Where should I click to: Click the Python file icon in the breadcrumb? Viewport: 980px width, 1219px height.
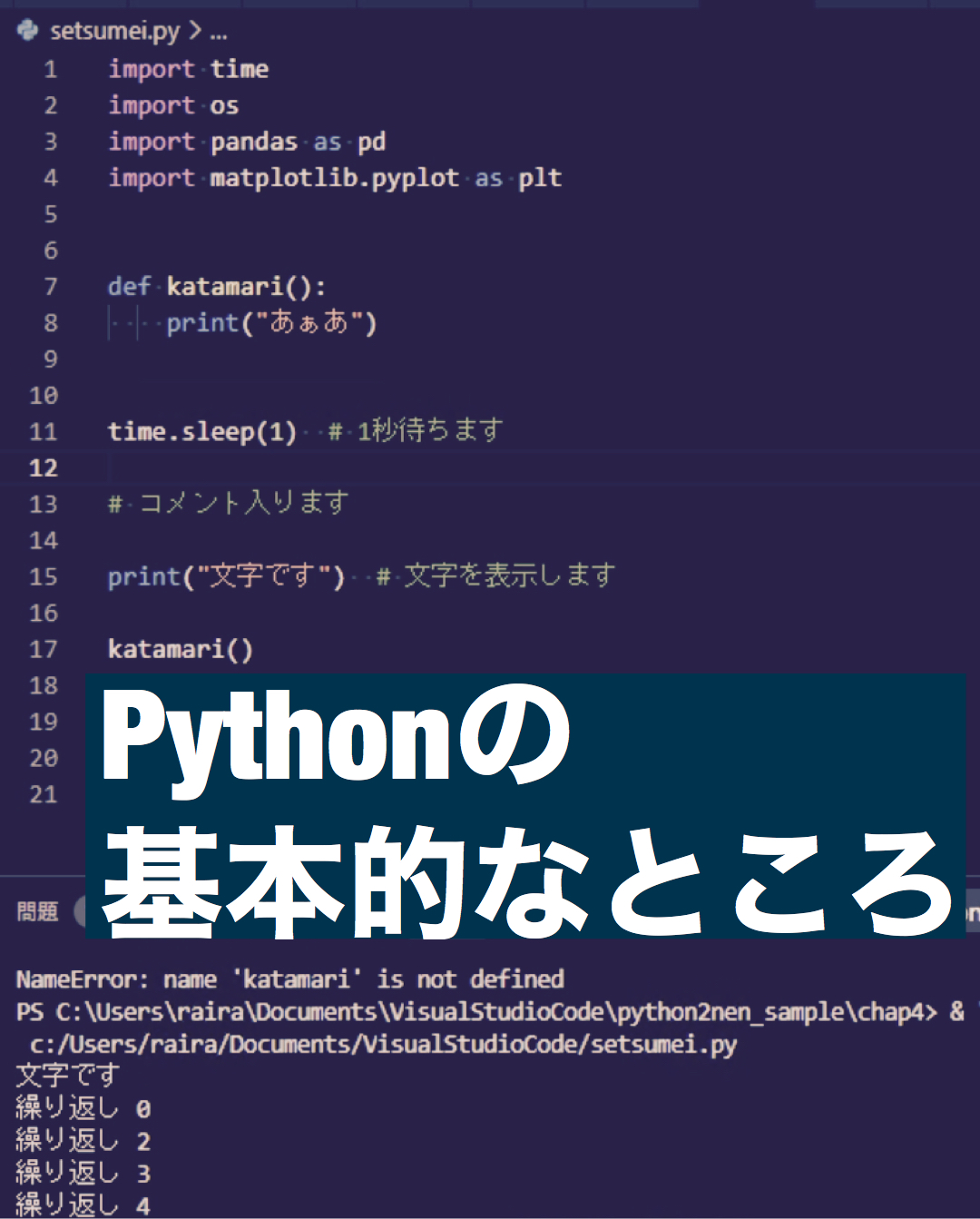(27, 31)
